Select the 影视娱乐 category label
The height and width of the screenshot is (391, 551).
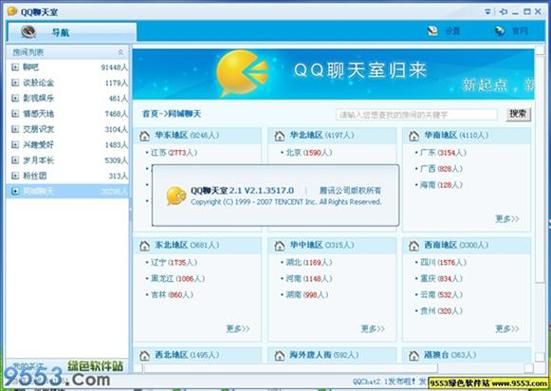pos(38,98)
